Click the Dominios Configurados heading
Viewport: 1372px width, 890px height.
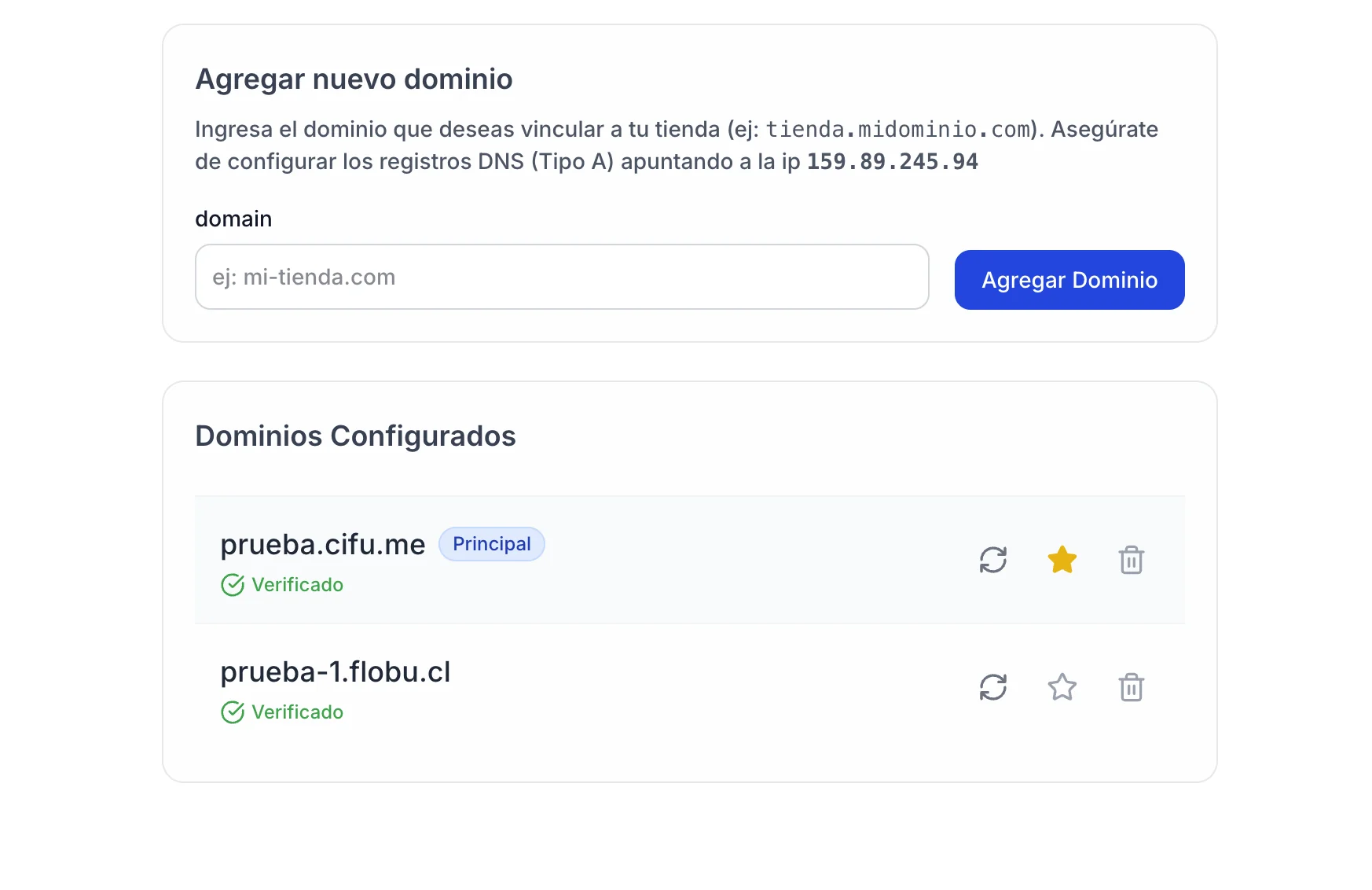[x=355, y=436]
